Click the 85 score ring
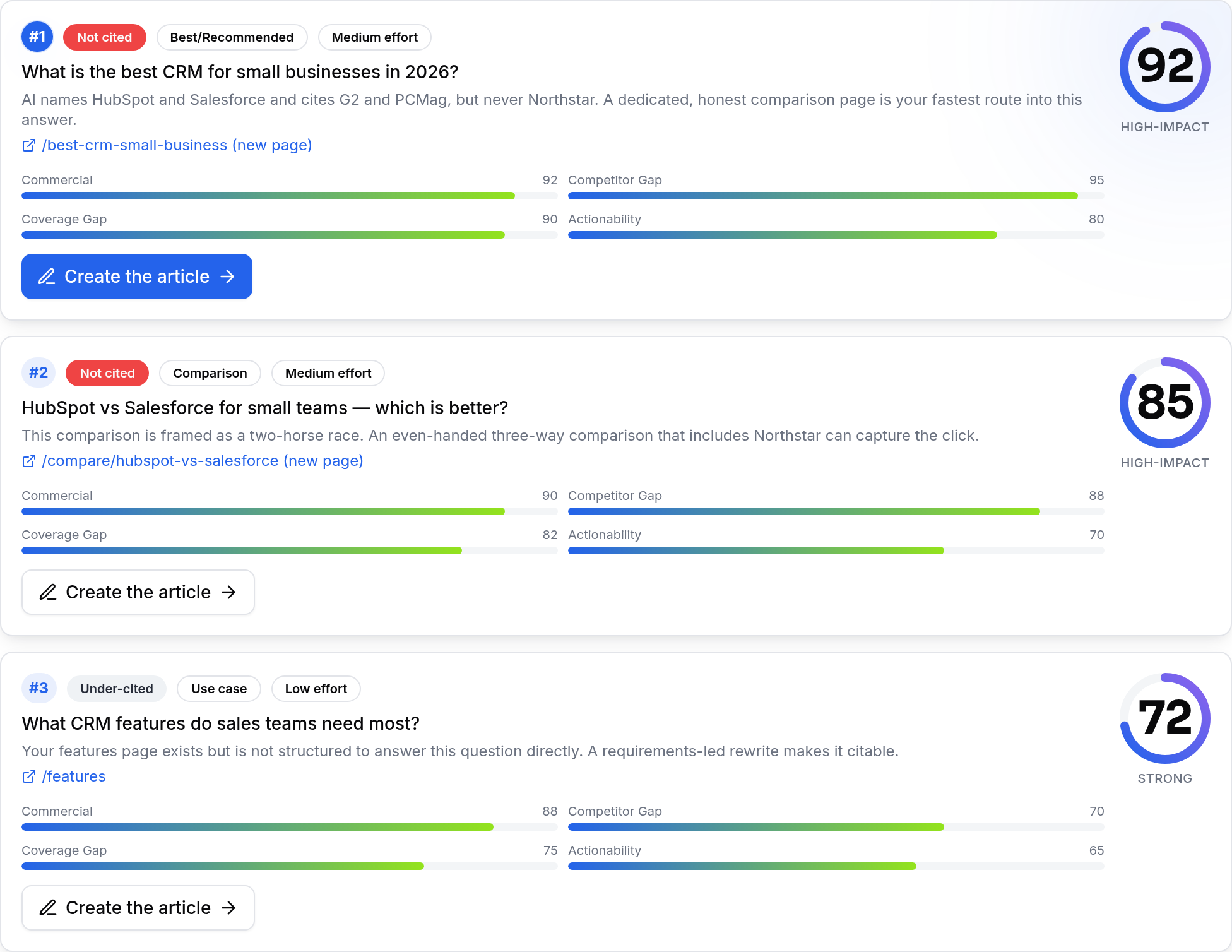 click(1165, 403)
